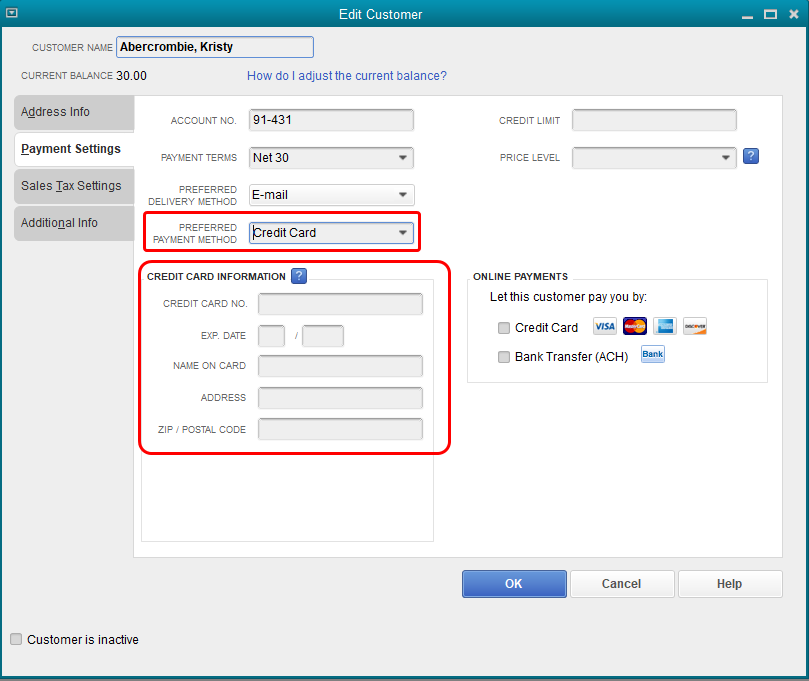Click the expiration month field
Screen dimensions: 809x681
click(271, 336)
